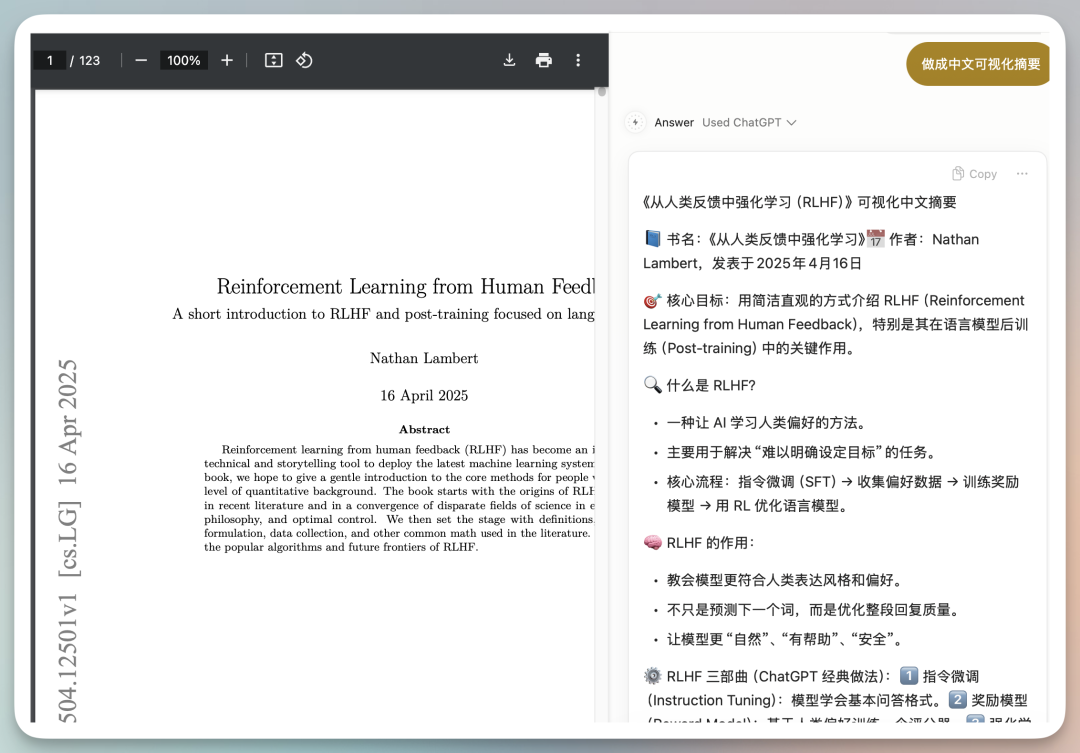1080x753 pixels.
Task: Click the 什么是 RLHF? heading in the answer
Action: (x=710, y=385)
